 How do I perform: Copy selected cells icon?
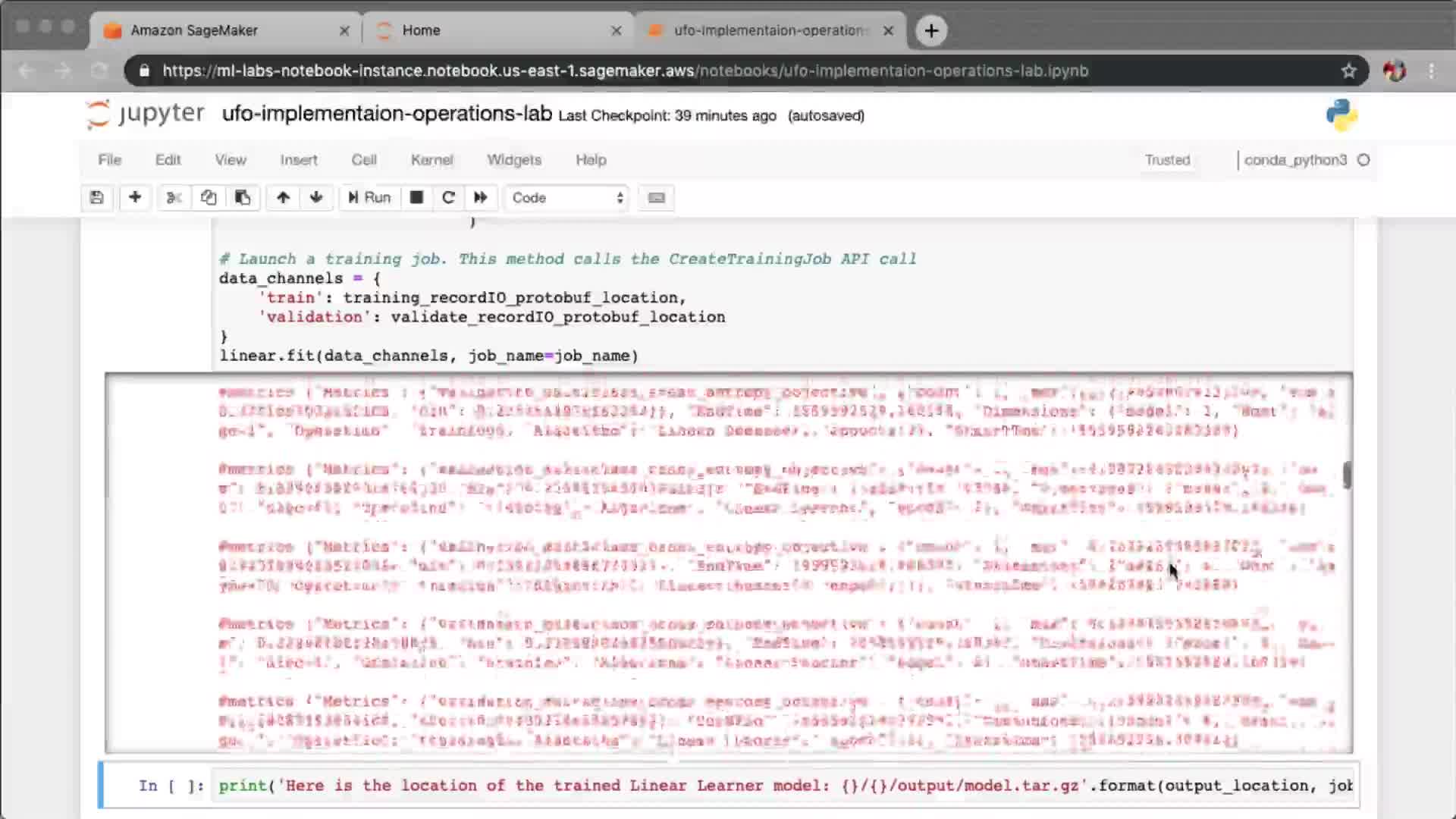209,198
